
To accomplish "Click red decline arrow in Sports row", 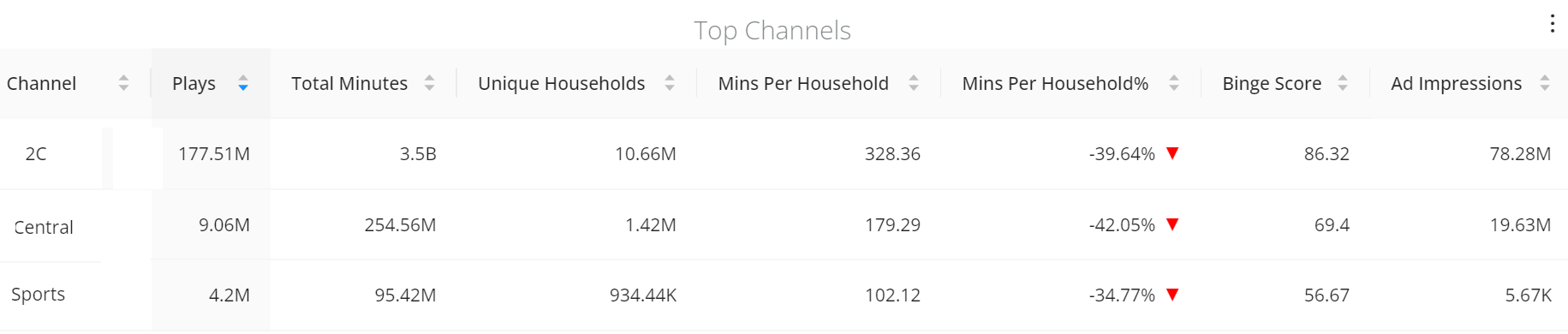I will click(x=1173, y=295).
